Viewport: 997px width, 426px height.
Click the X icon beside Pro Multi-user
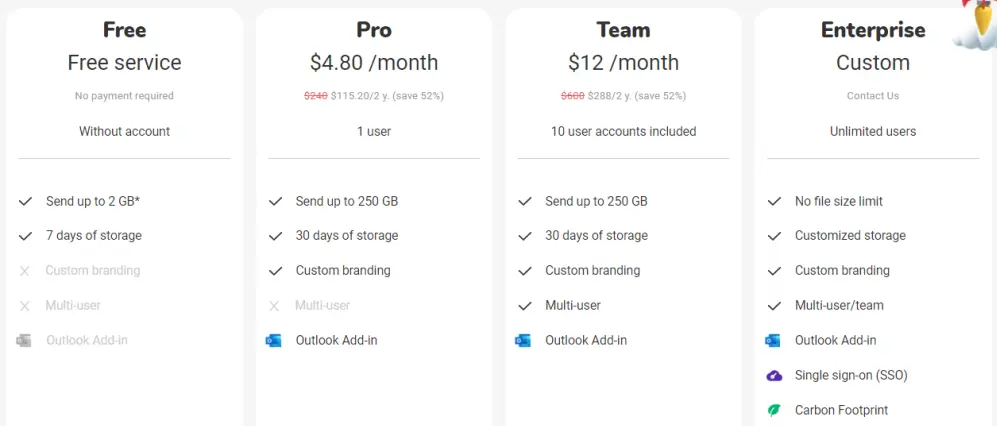point(274,306)
